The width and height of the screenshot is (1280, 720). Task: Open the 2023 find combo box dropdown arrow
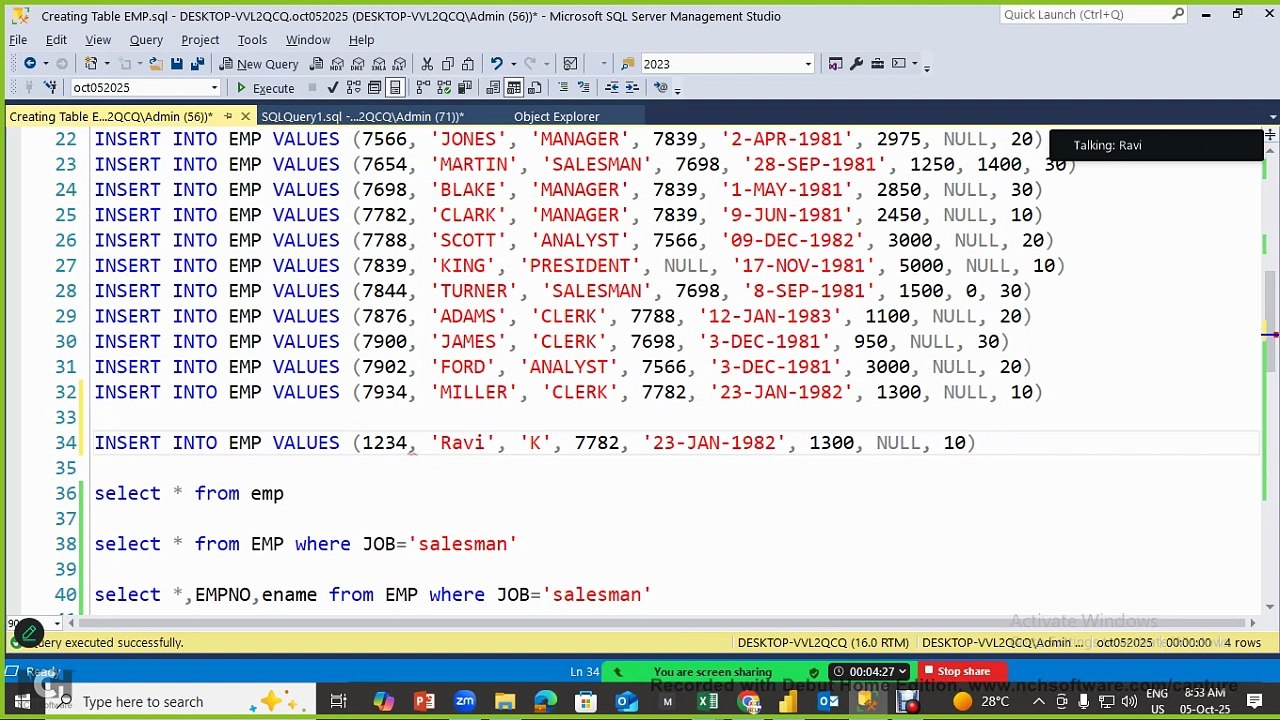pos(808,64)
